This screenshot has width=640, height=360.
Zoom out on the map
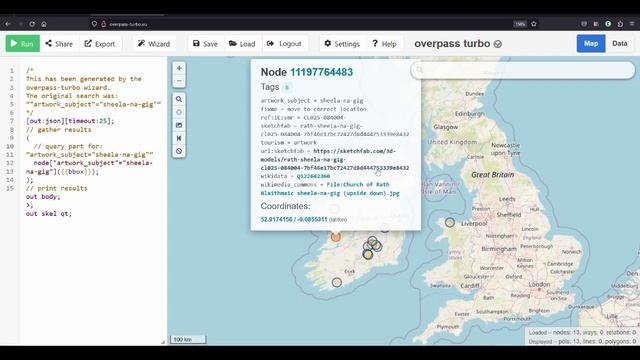click(179, 81)
